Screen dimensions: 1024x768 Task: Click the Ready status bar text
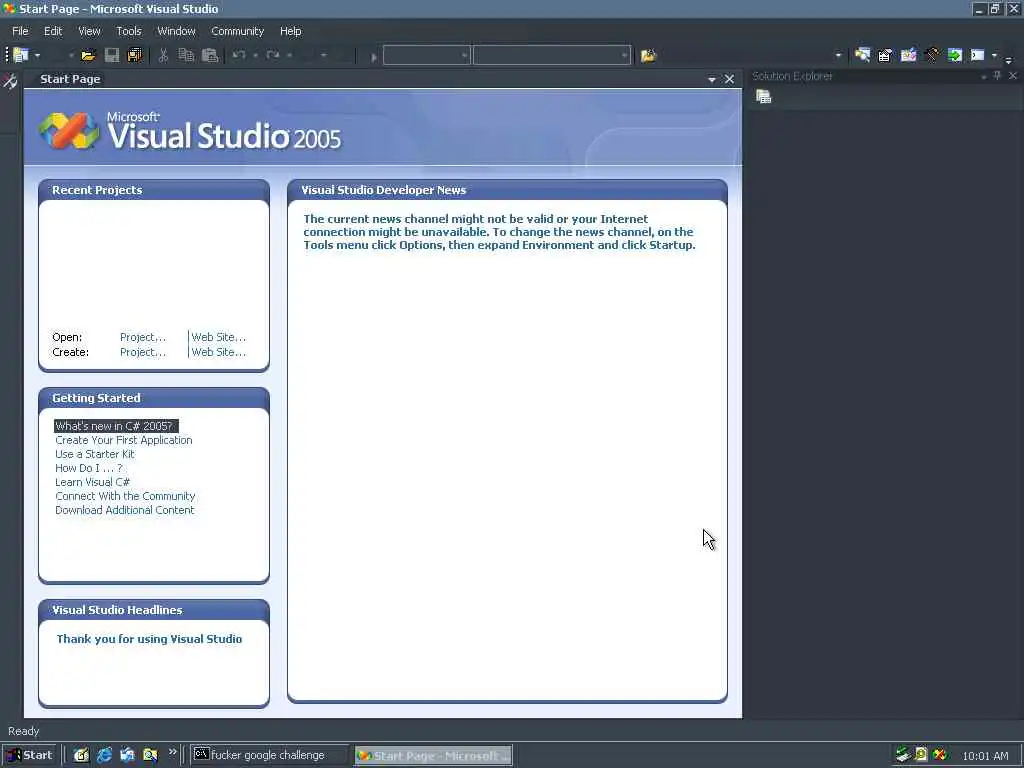pyautogui.click(x=24, y=731)
